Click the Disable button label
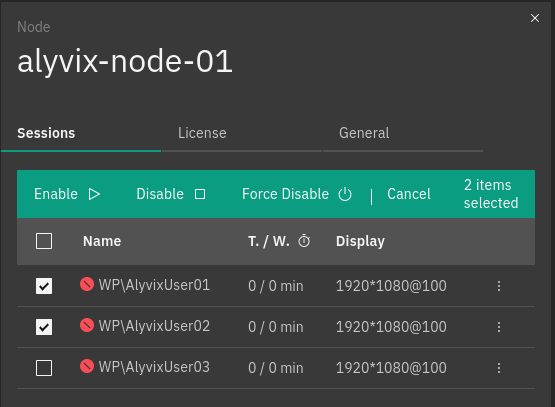Screen dimensions: 555x407 pyautogui.click(x=160, y=194)
